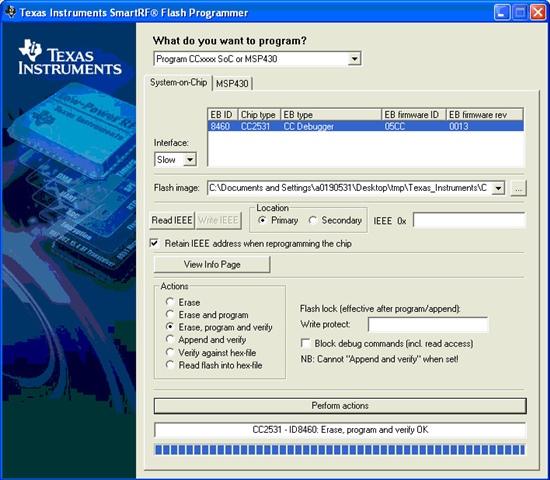Click the Texas Instruments title bar icon

10,12
